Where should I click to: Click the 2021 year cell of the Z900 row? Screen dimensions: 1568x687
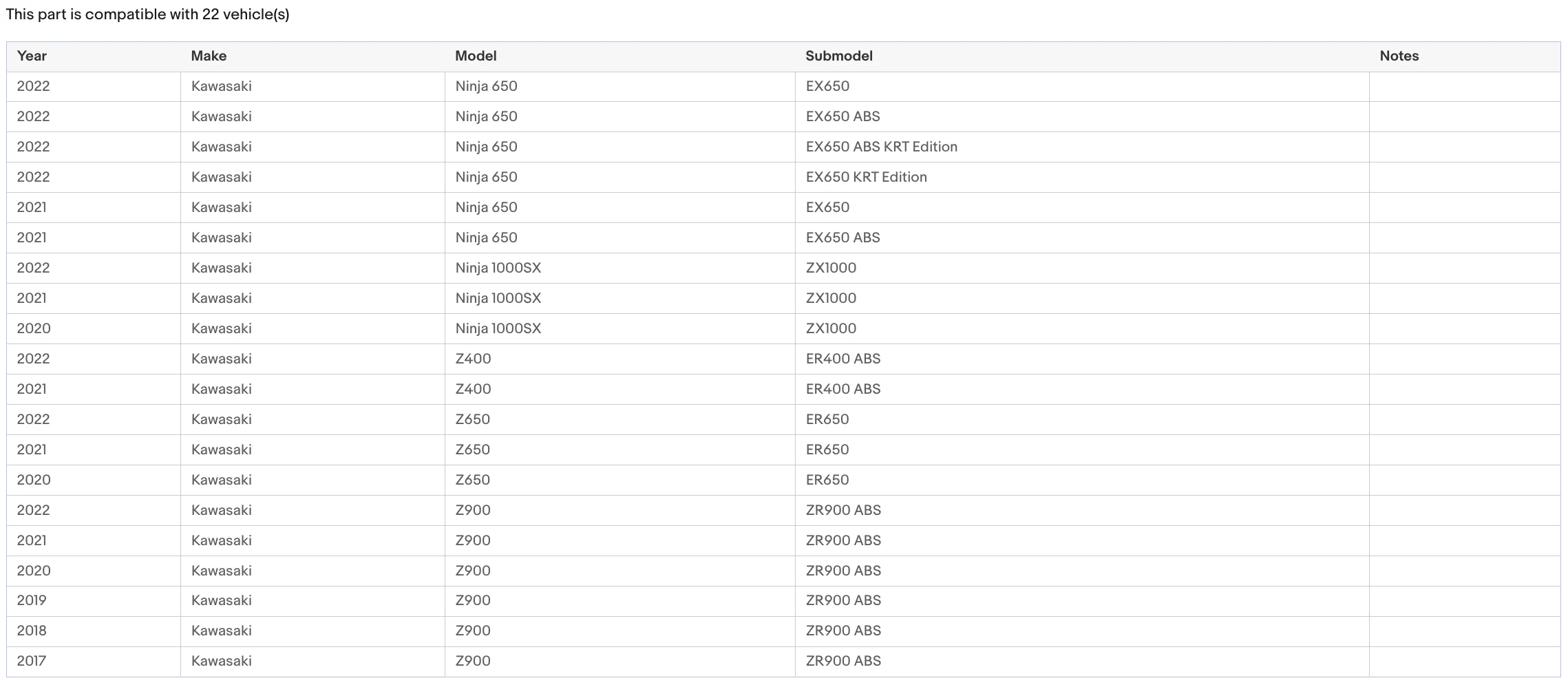click(32, 540)
